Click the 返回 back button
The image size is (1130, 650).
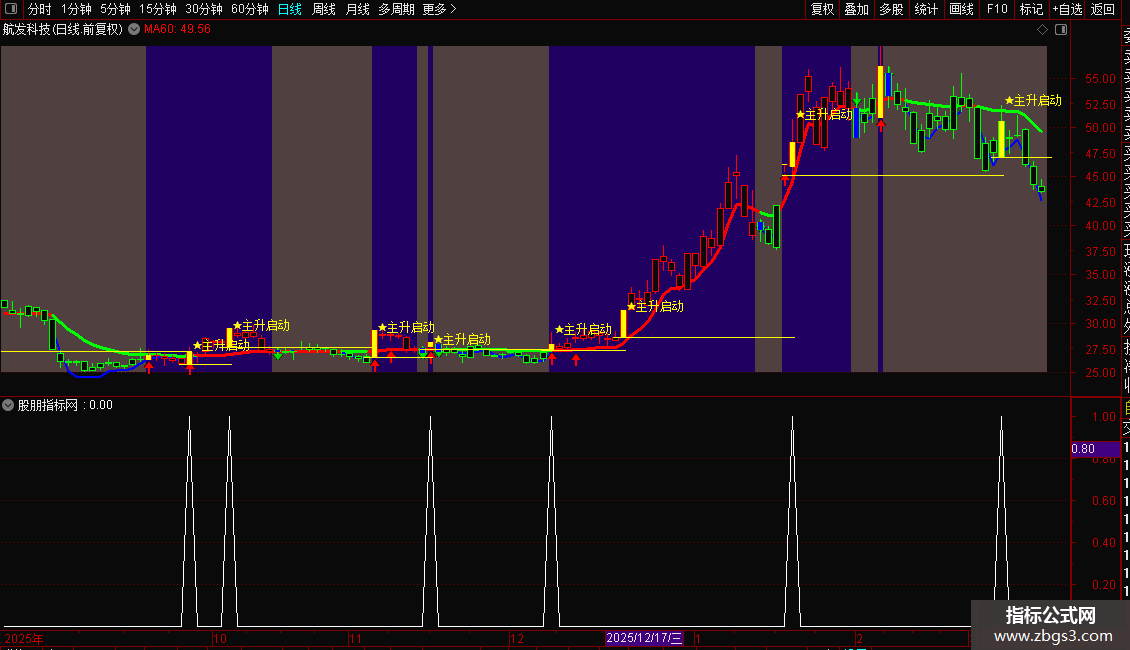pyautogui.click(x=1103, y=9)
